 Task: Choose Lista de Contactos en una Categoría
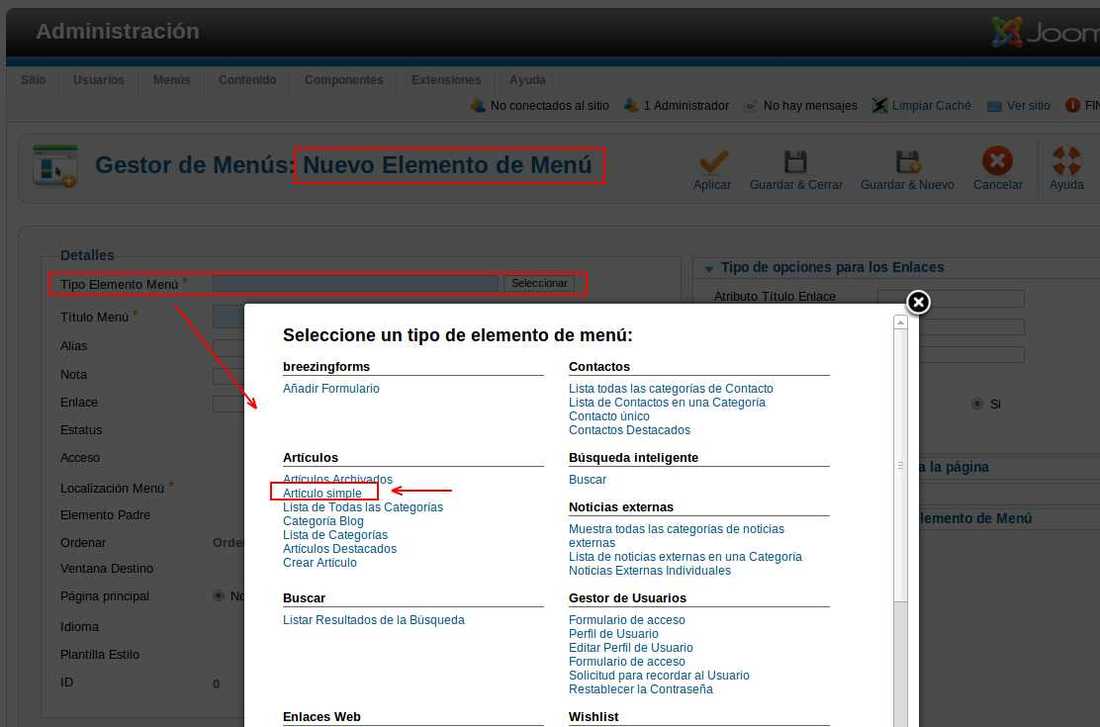point(666,403)
